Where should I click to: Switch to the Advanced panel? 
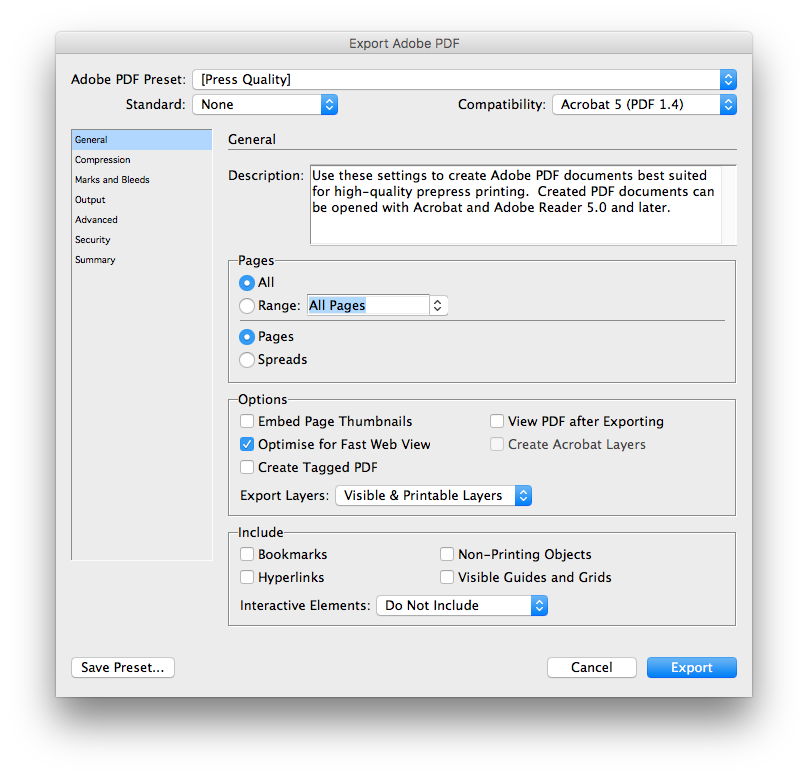tap(142, 220)
